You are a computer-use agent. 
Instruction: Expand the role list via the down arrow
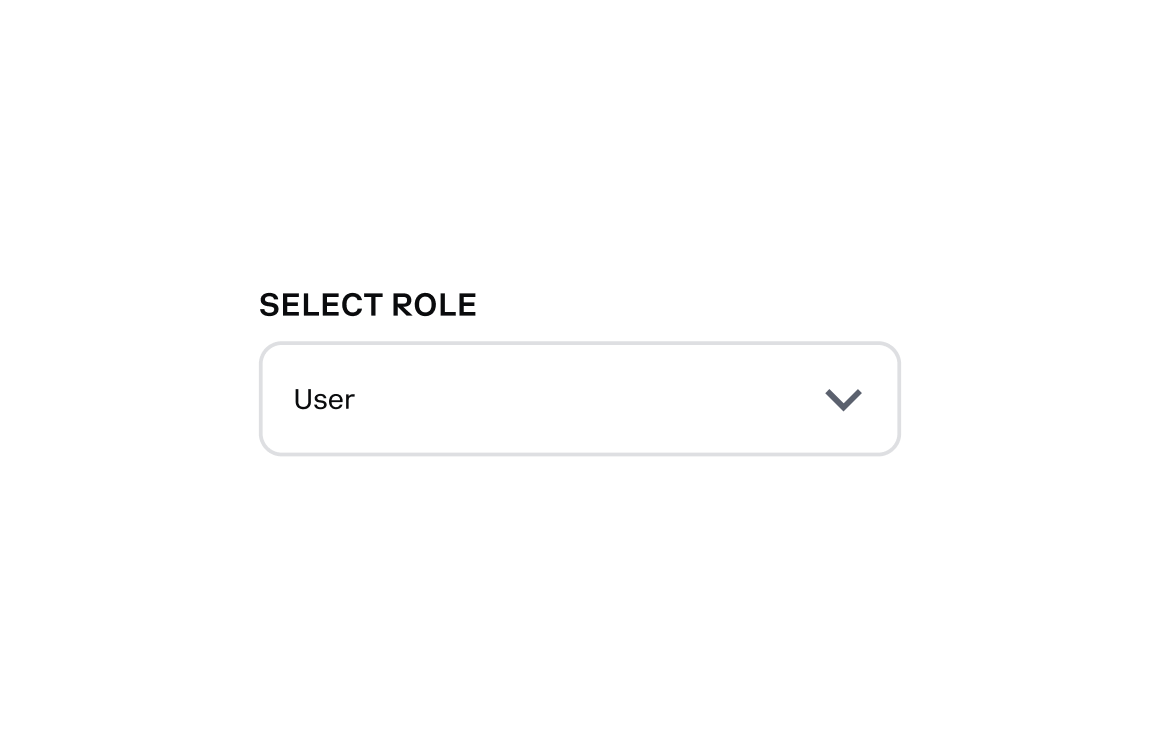[843, 400]
